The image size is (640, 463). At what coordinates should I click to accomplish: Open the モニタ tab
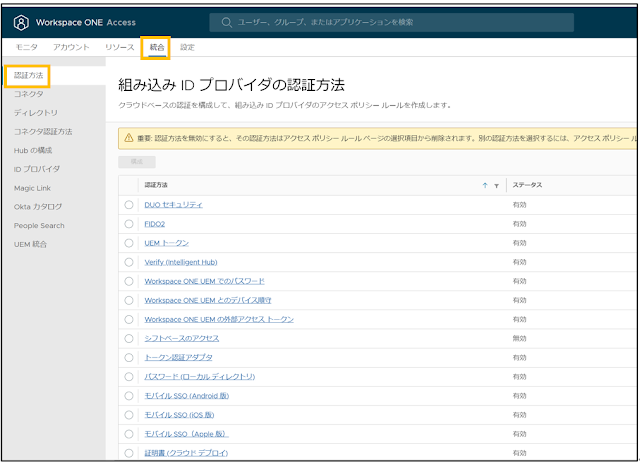click(27, 47)
